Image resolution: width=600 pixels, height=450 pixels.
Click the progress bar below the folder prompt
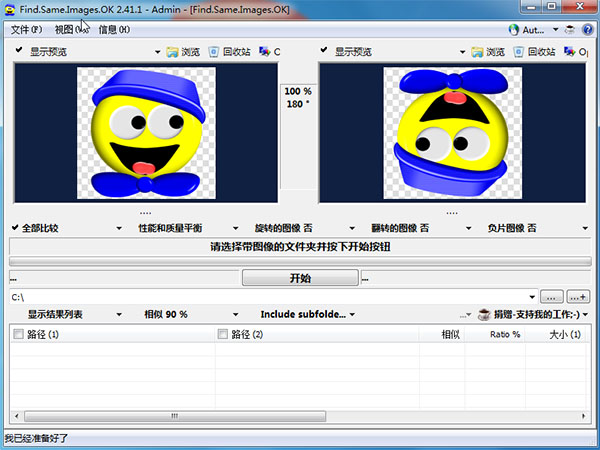click(x=300, y=261)
